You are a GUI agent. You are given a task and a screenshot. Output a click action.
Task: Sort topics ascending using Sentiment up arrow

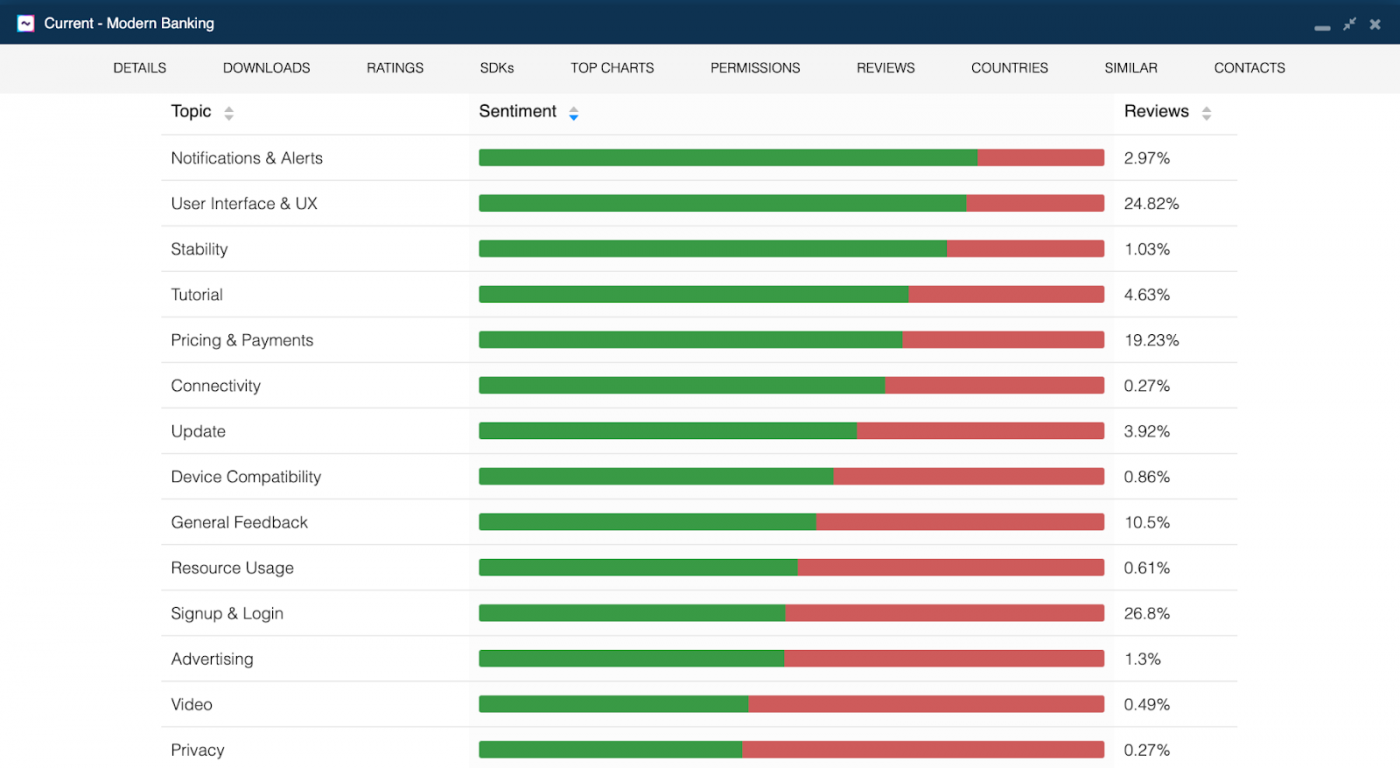(x=573, y=108)
